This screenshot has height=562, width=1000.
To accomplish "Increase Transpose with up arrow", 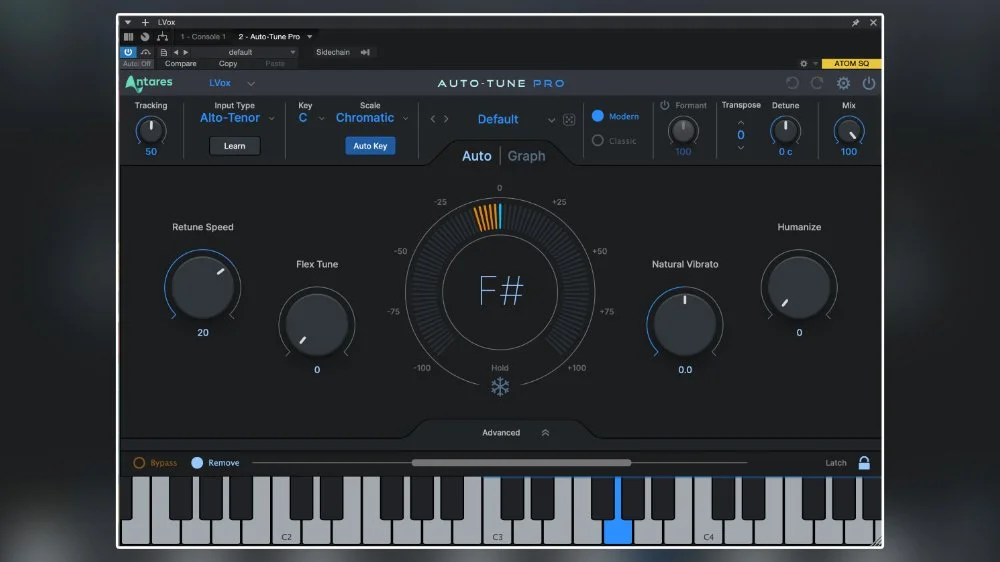I will [740, 122].
